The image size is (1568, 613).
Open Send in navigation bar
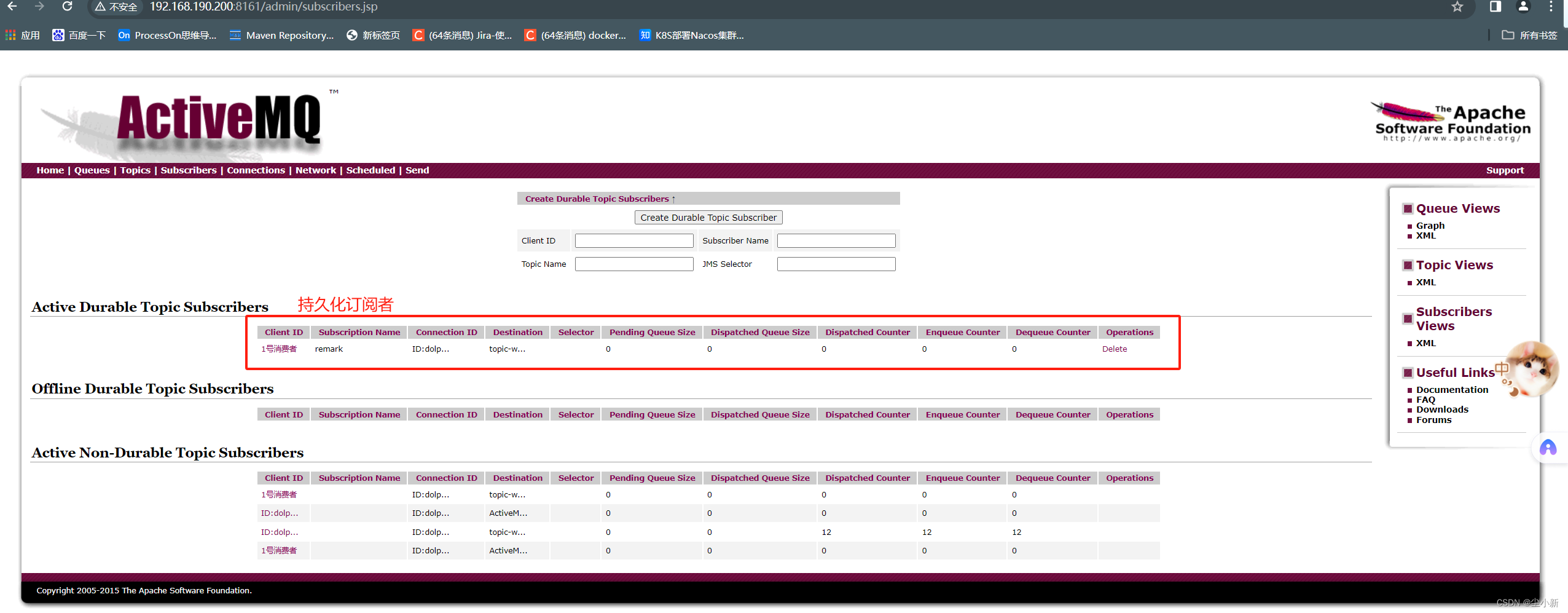[417, 170]
